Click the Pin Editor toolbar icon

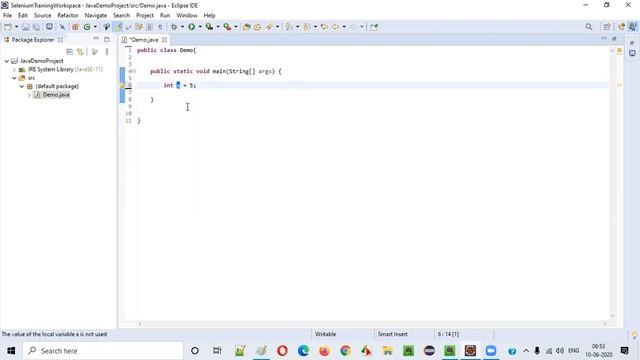pos(374,27)
